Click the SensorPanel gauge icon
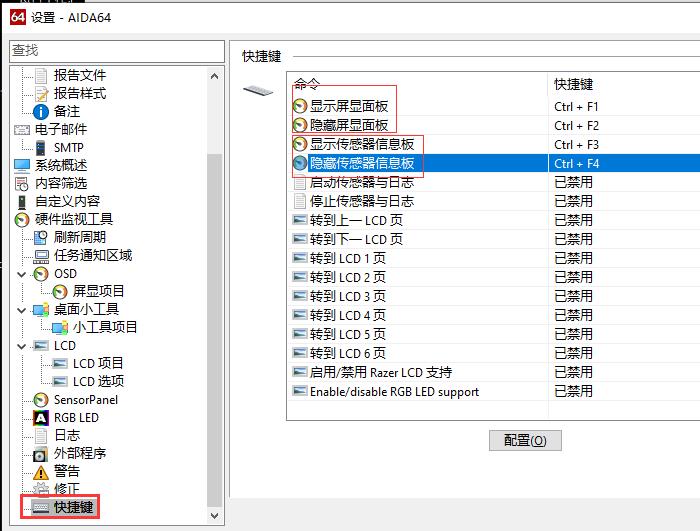 tap(41, 400)
